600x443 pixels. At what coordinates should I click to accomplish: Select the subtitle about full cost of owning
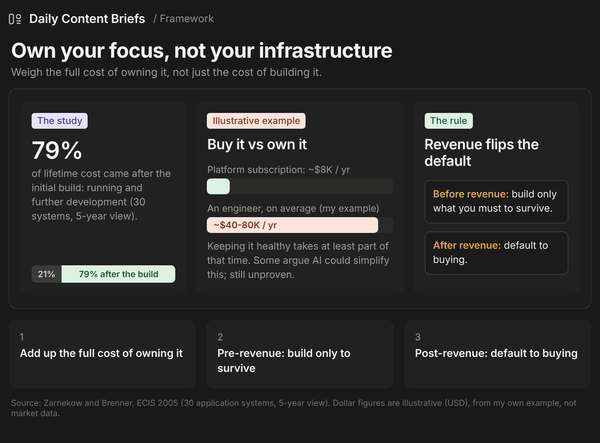166,72
